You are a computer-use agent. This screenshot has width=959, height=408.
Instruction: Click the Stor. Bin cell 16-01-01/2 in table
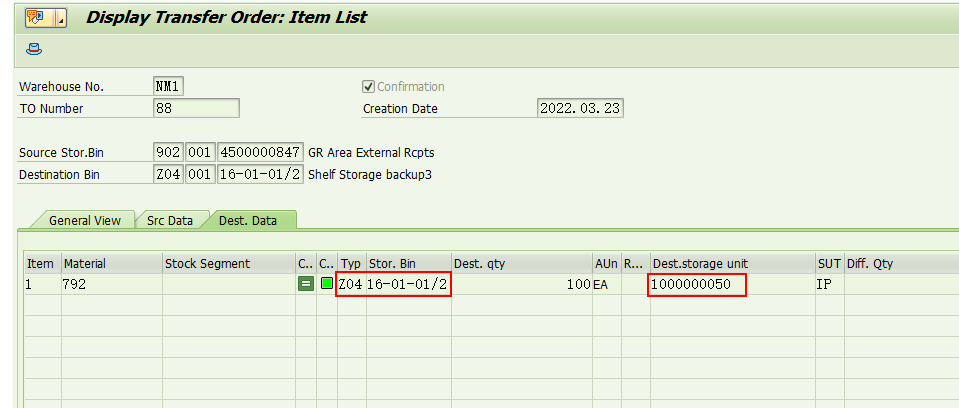[x=408, y=285]
